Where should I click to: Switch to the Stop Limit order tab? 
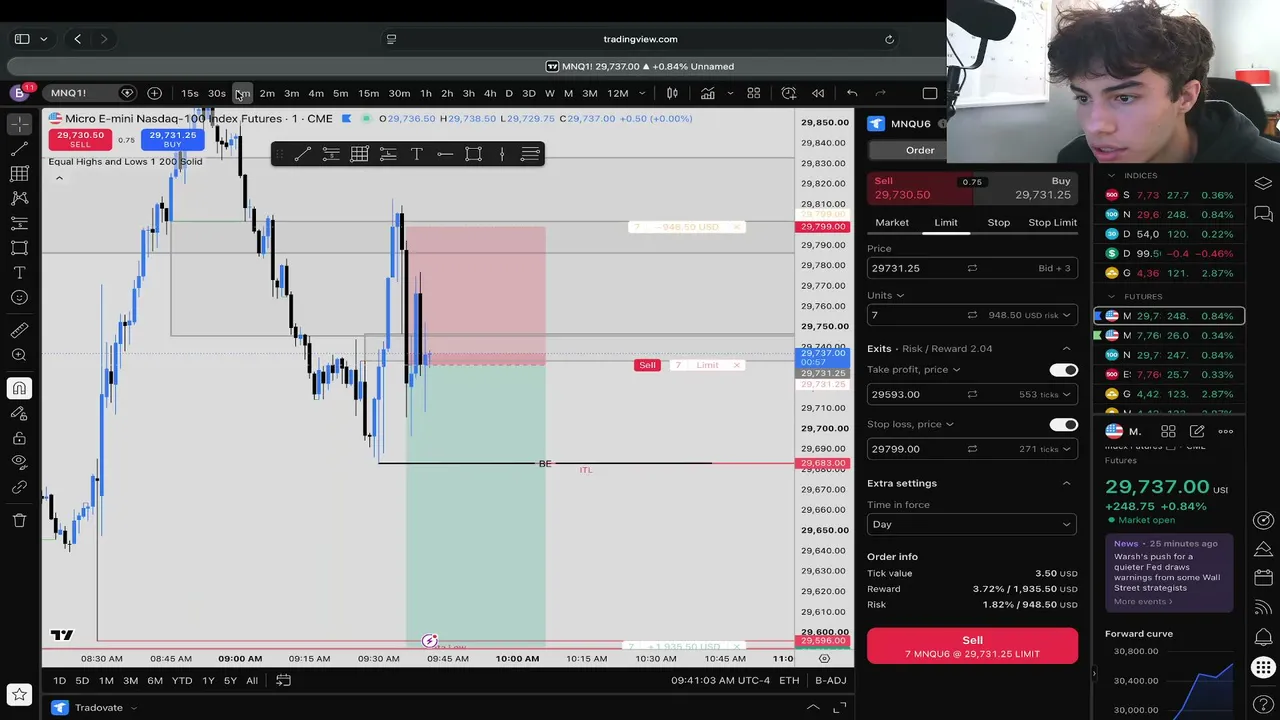[1052, 222]
